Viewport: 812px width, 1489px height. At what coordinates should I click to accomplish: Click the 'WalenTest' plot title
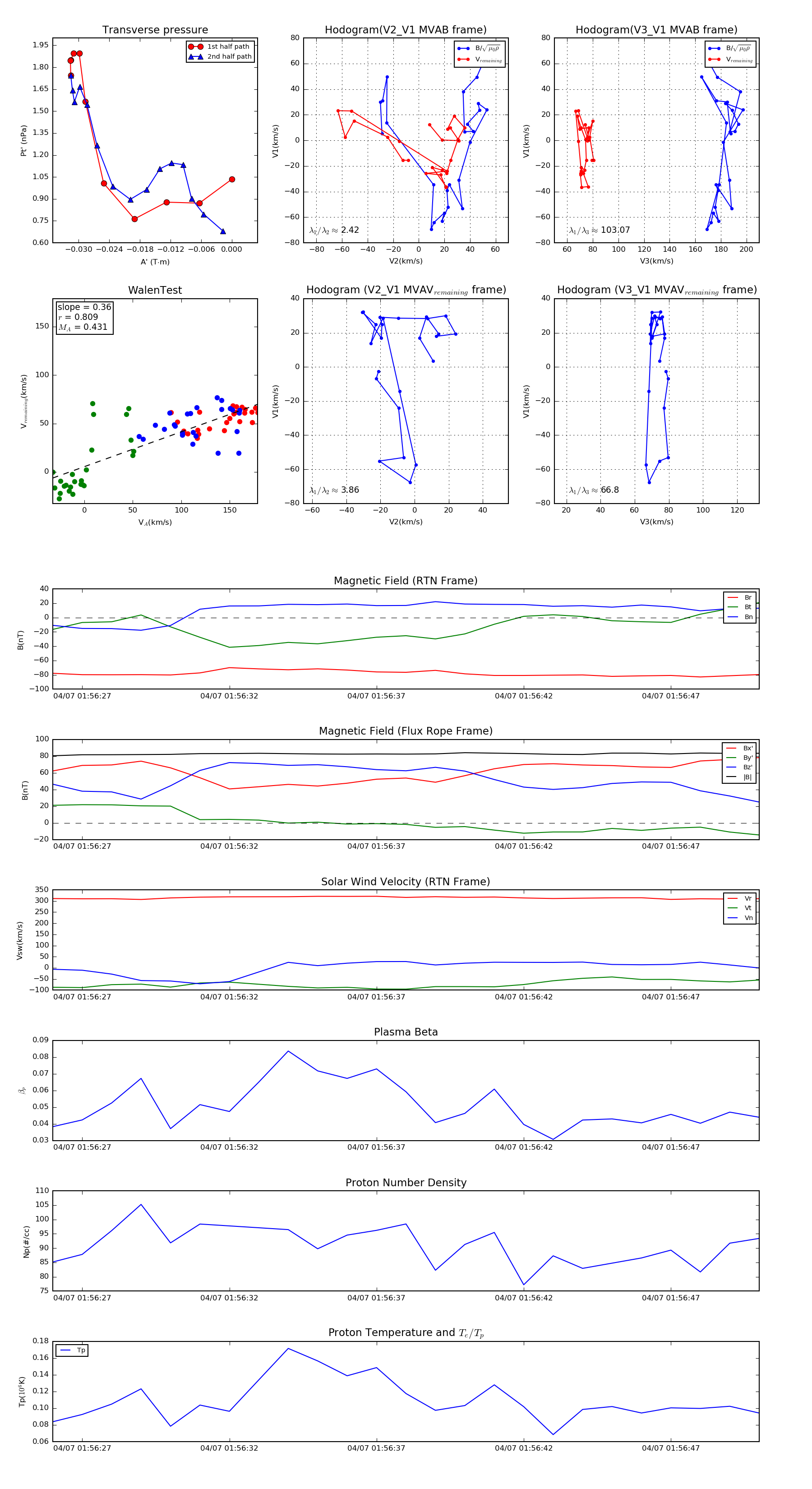[x=155, y=290]
